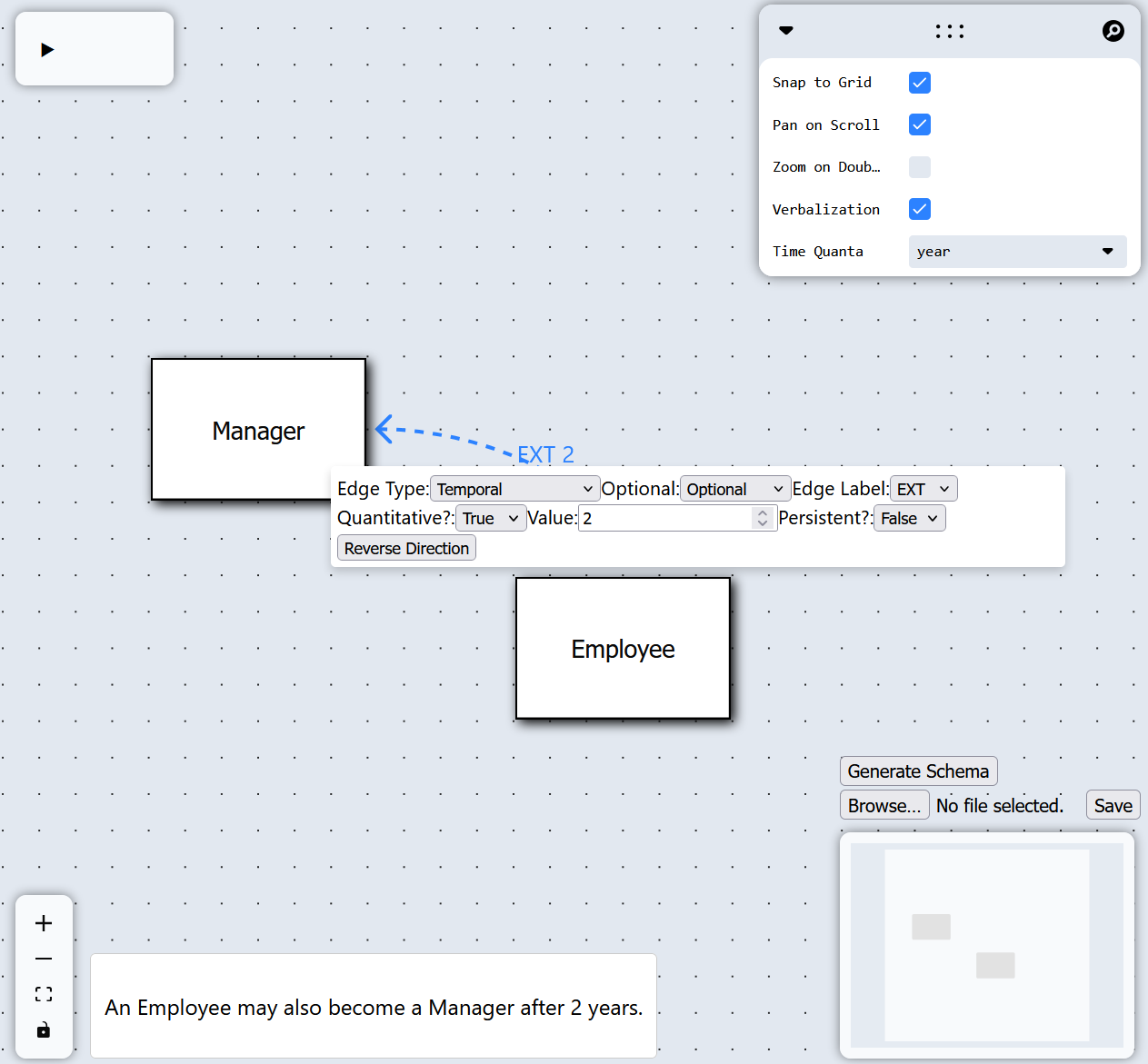Click the fit view icon
Screen dimensions: 1148x1064
(x=44, y=994)
